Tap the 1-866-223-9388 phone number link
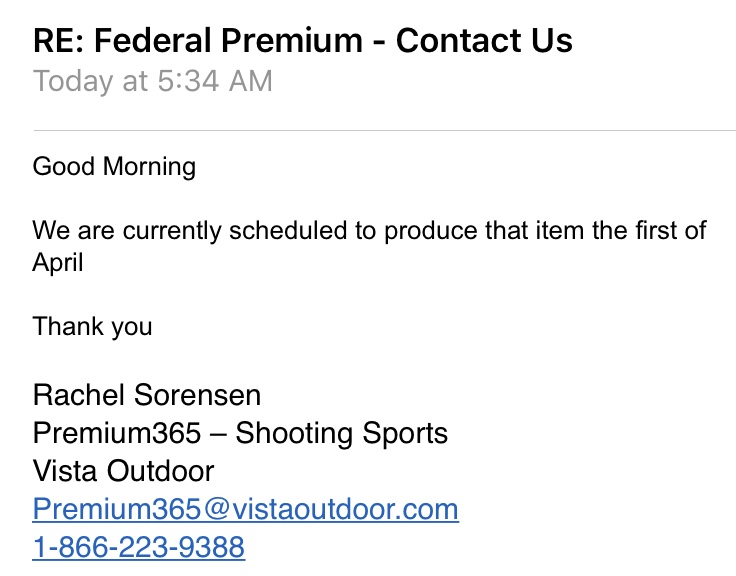736x576 pixels. pyautogui.click(x=138, y=547)
